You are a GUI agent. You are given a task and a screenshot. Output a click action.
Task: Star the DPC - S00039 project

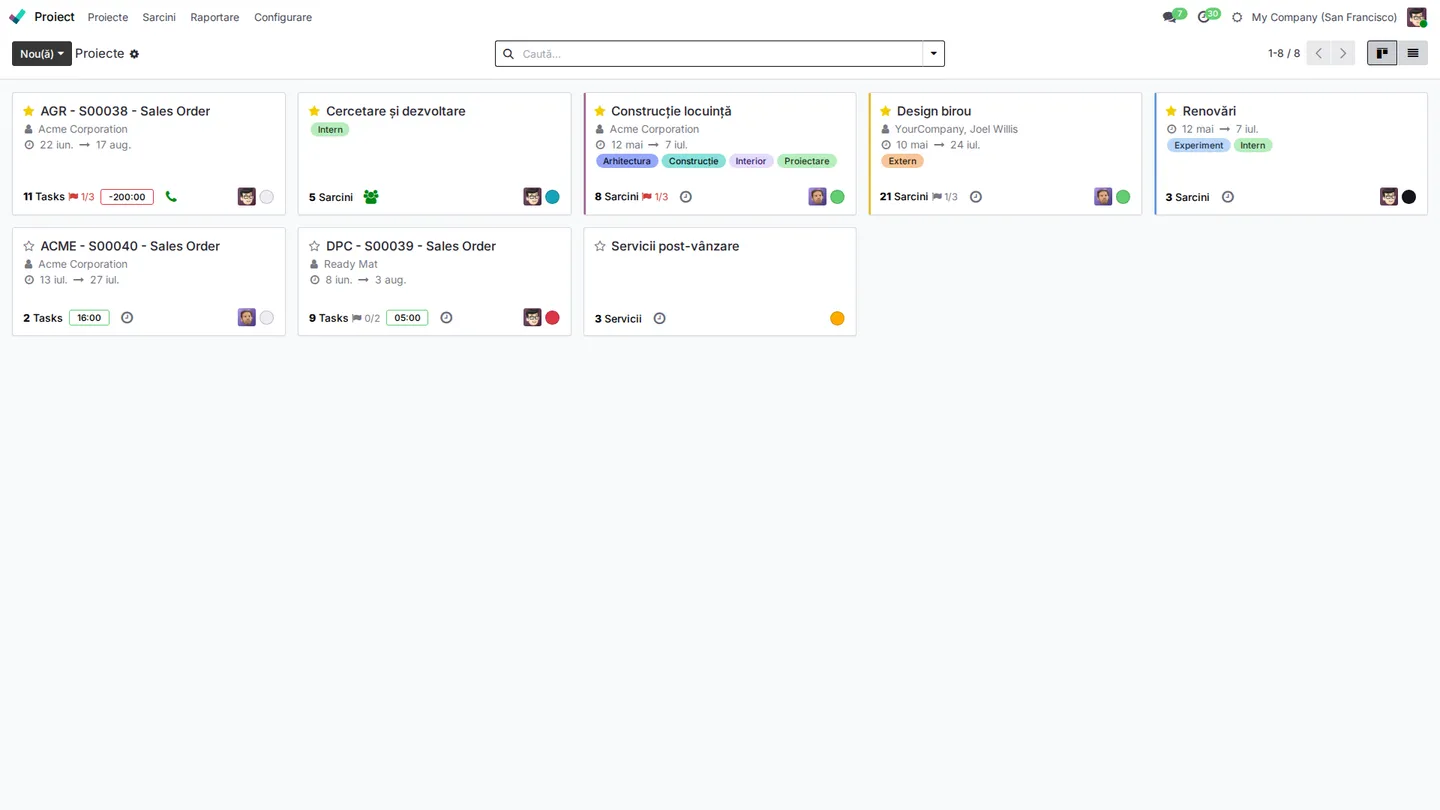(x=314, y=246)
